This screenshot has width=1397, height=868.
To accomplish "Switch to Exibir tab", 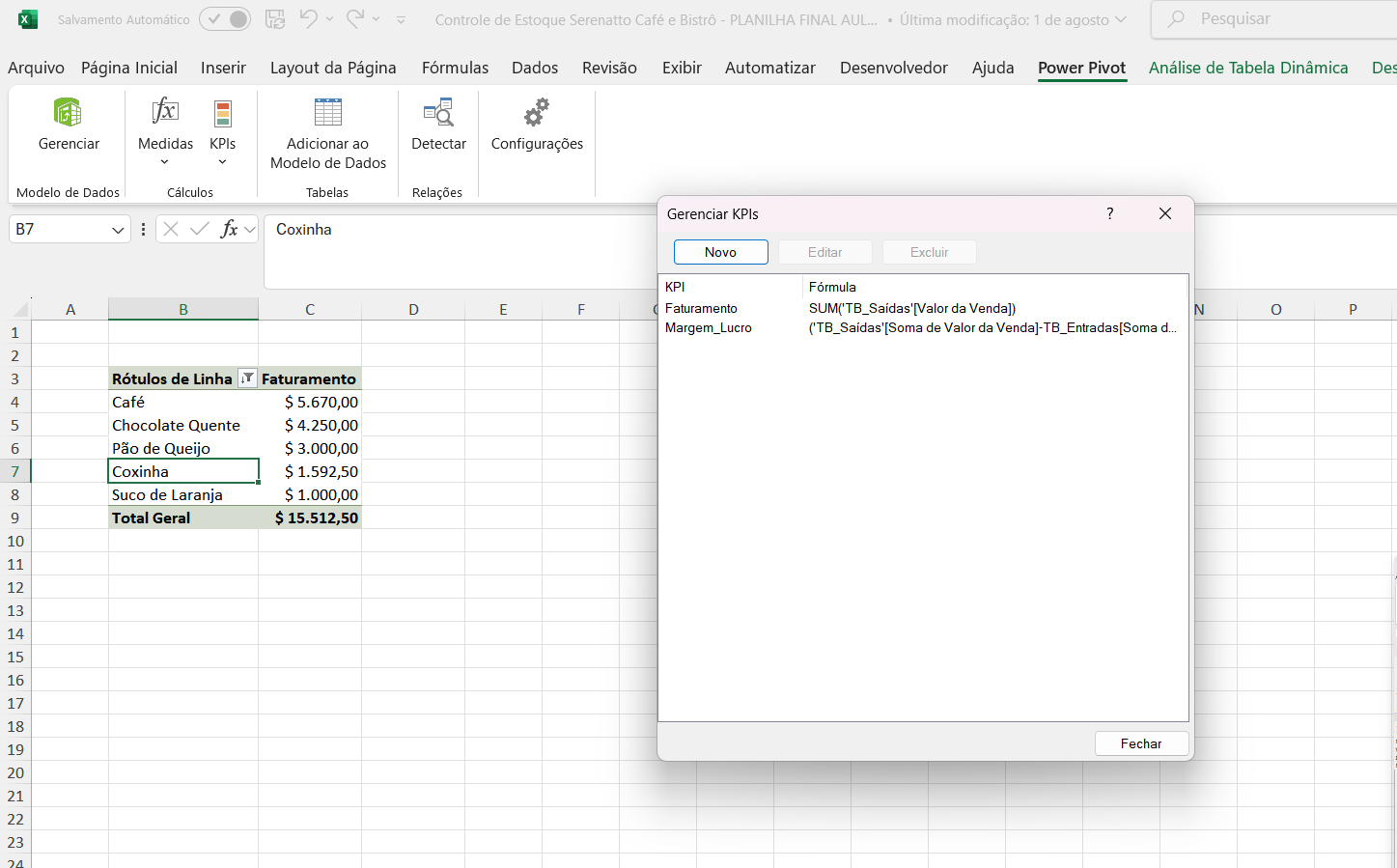I will tap(682, 68).
